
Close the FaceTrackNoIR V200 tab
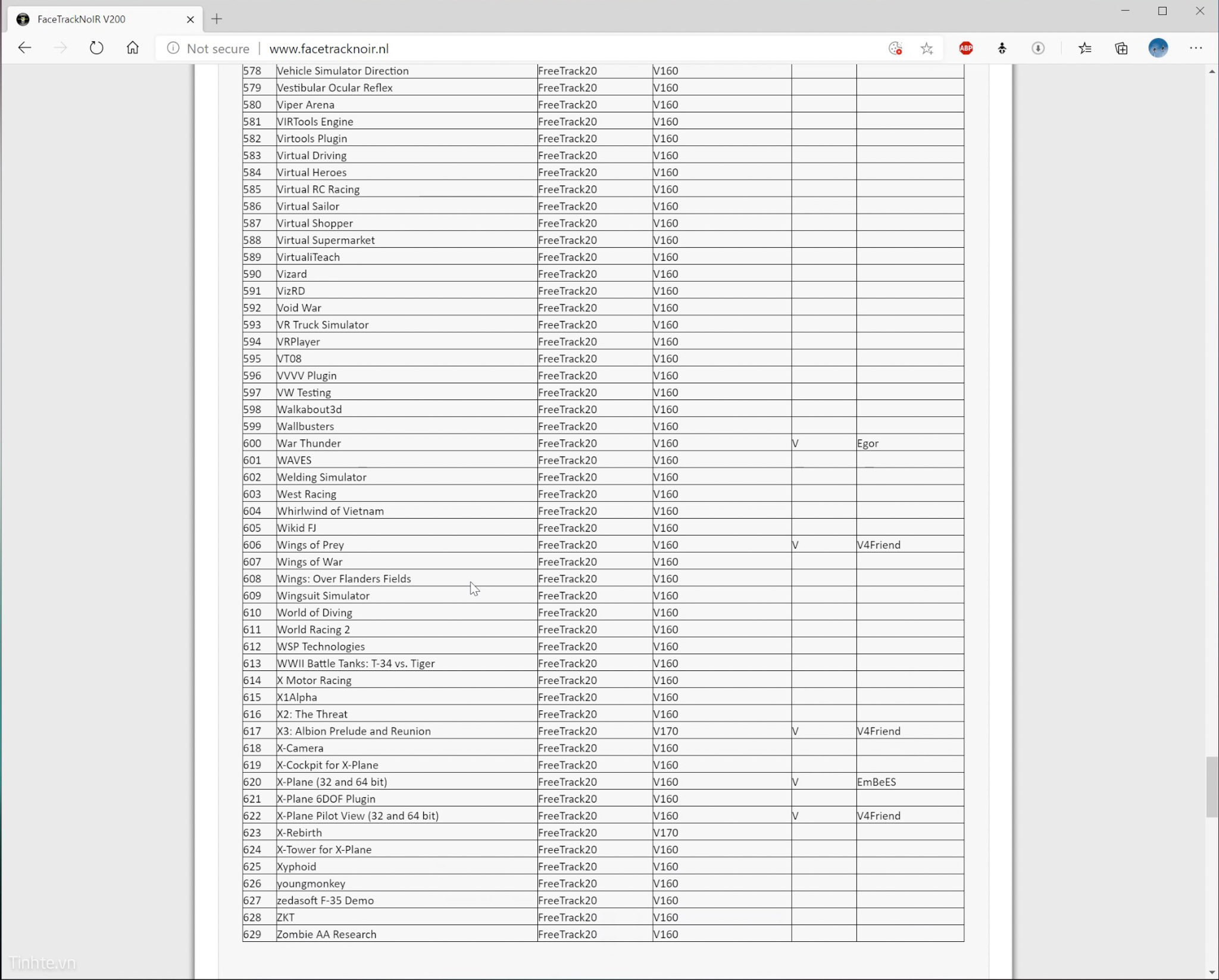tap(190, 19)
